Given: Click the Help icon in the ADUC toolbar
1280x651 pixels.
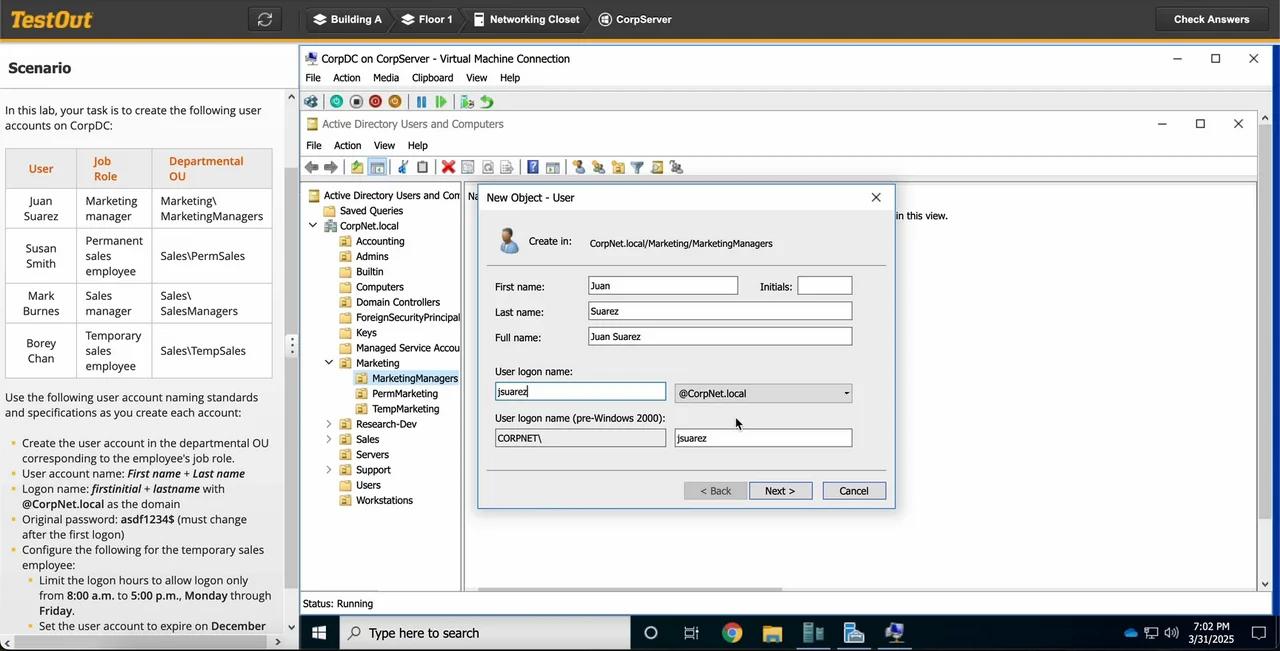Looking at the screenshot, I should click(532, 167).
